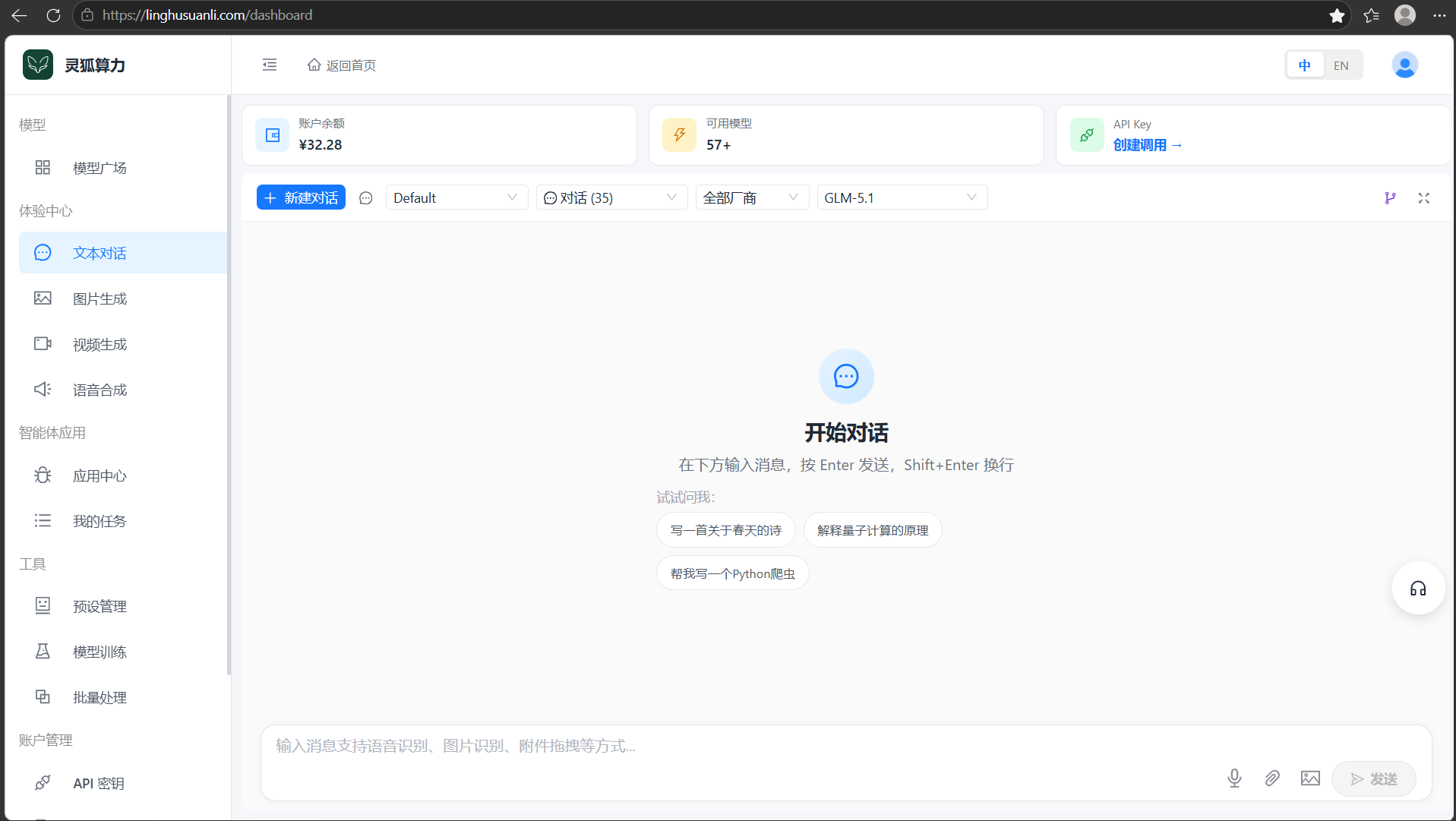Choose suggestion 解释量子计算的原理

(x=873, y=531)
